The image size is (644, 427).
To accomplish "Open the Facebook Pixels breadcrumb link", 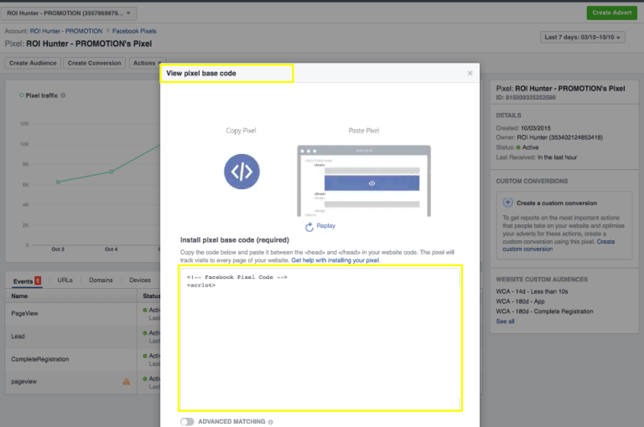I will point(134,31).
